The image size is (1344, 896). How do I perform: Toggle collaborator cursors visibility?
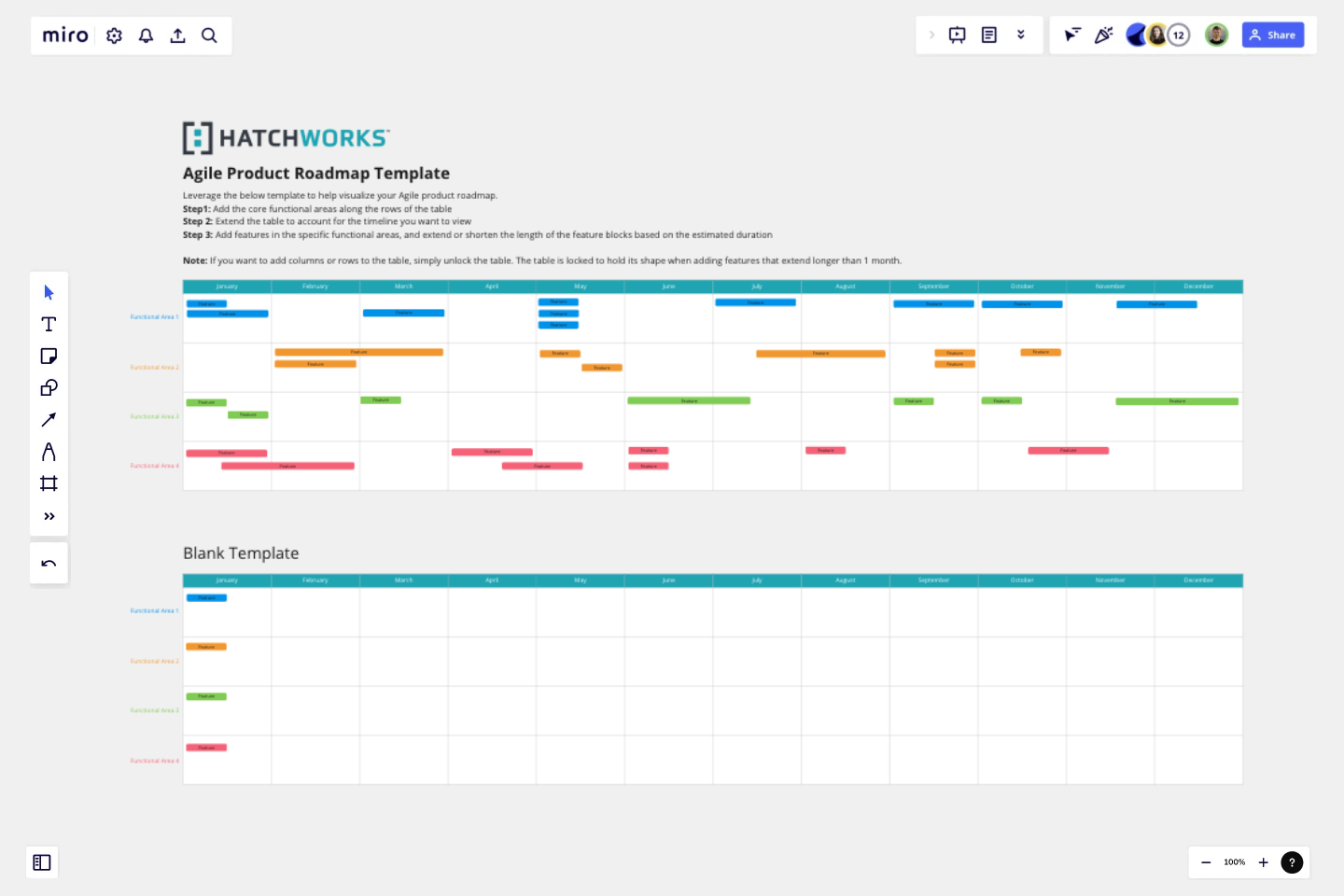pyautogui.click(x=1071, y=35)
